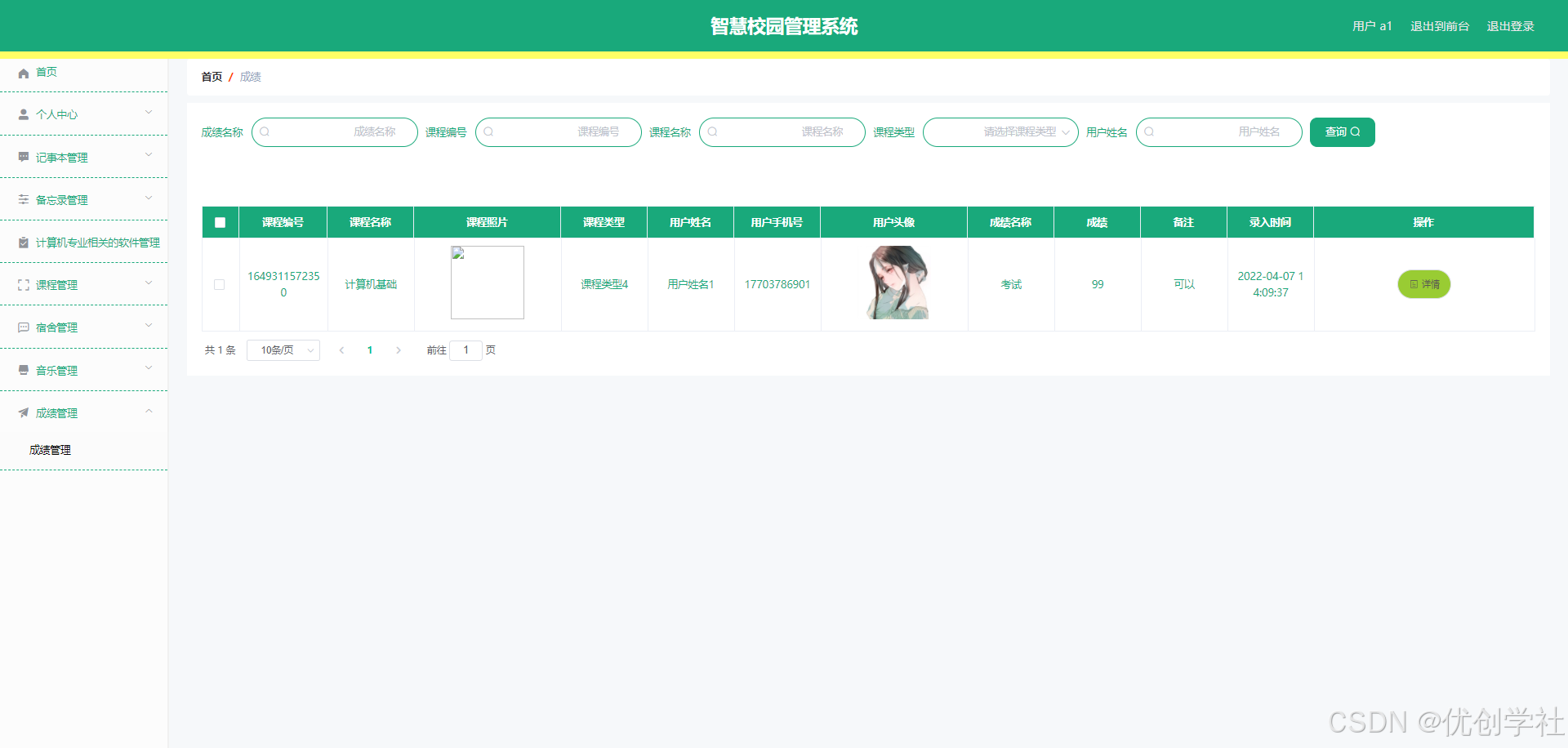Click search icon in 课程名称 field
The image size is (1568, 748).
click(x=712, y=131)
